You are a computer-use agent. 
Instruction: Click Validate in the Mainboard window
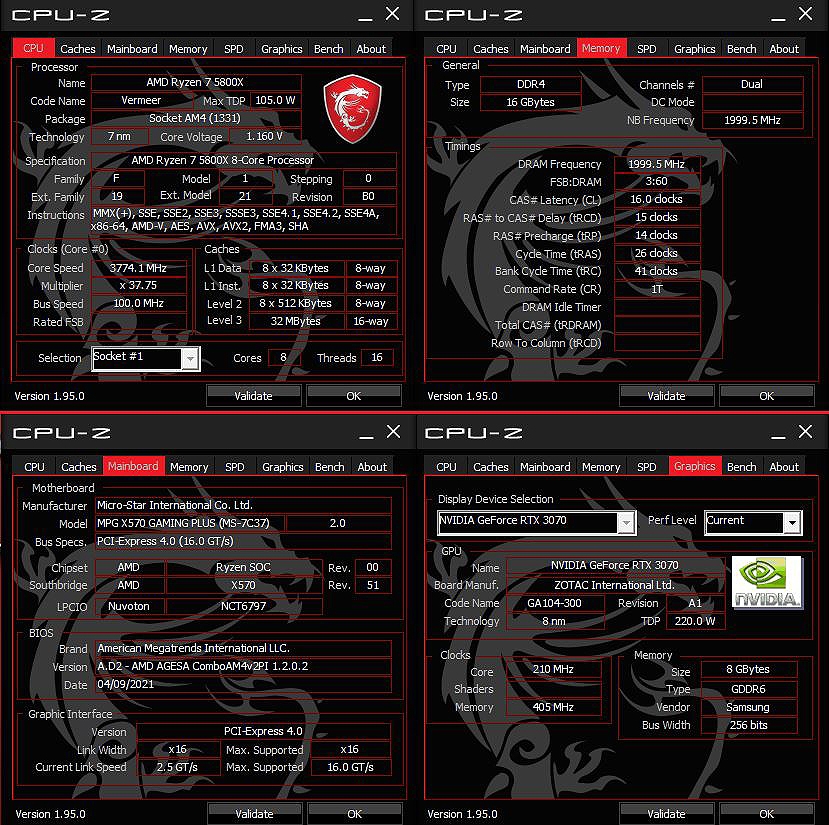(x=254, y=814)
